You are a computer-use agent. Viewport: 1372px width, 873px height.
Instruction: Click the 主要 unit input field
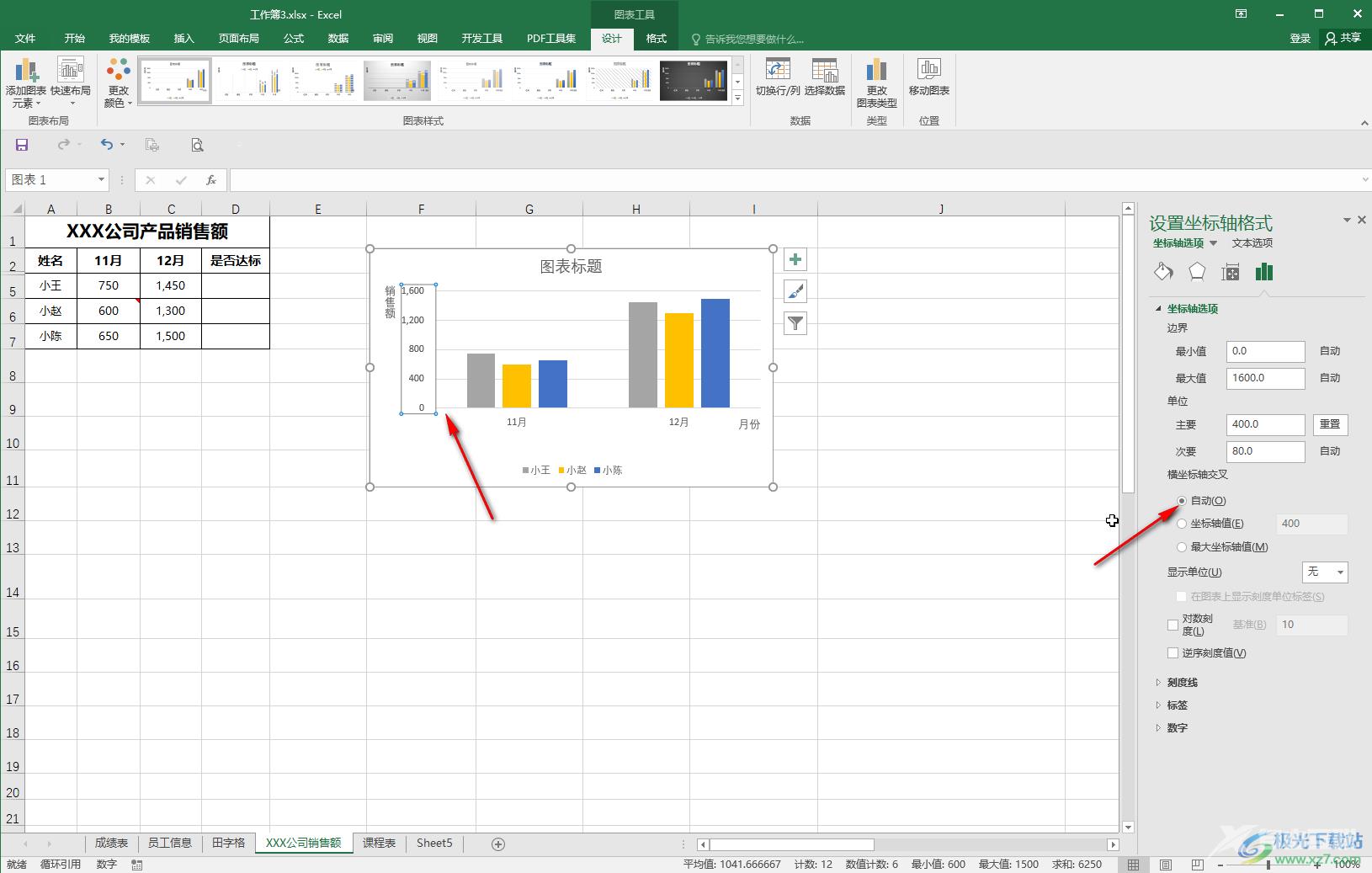pyautogui.click(x=1266, y=424)
